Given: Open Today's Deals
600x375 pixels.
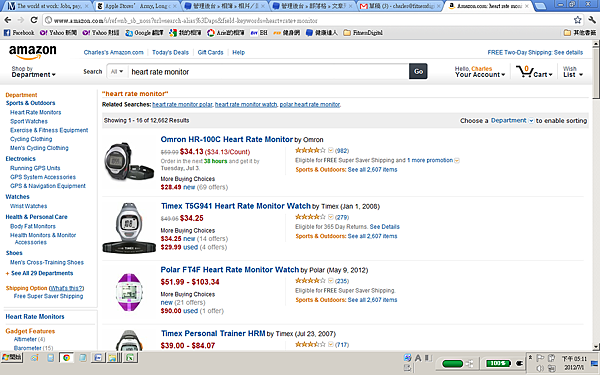Looking at the screenshot, I should [170, 52].
